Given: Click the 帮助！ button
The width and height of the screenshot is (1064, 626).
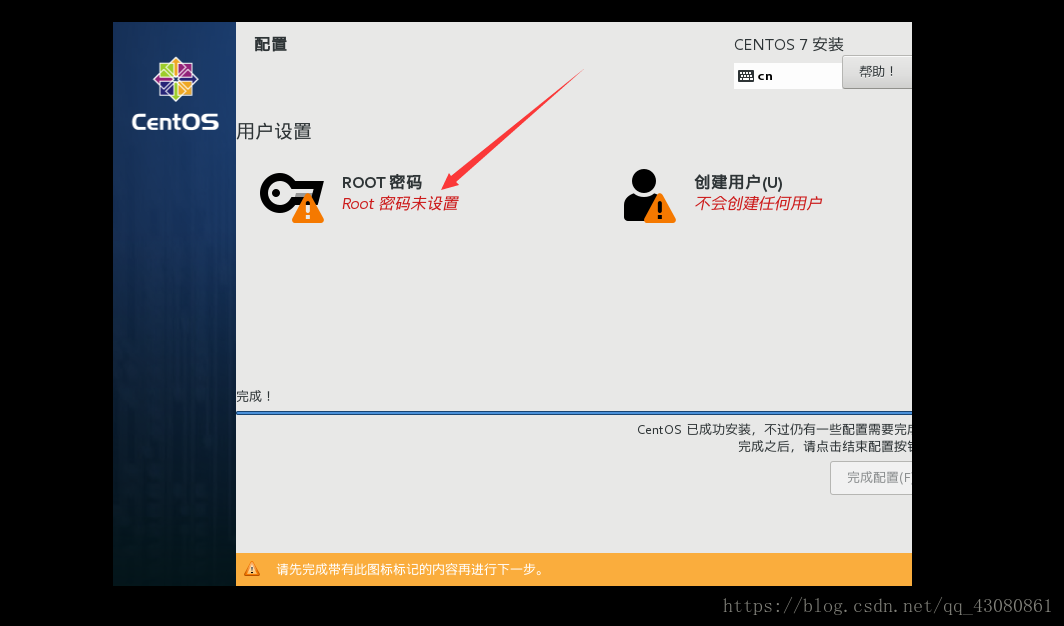Looking at the screenshot, I should 877,72.
